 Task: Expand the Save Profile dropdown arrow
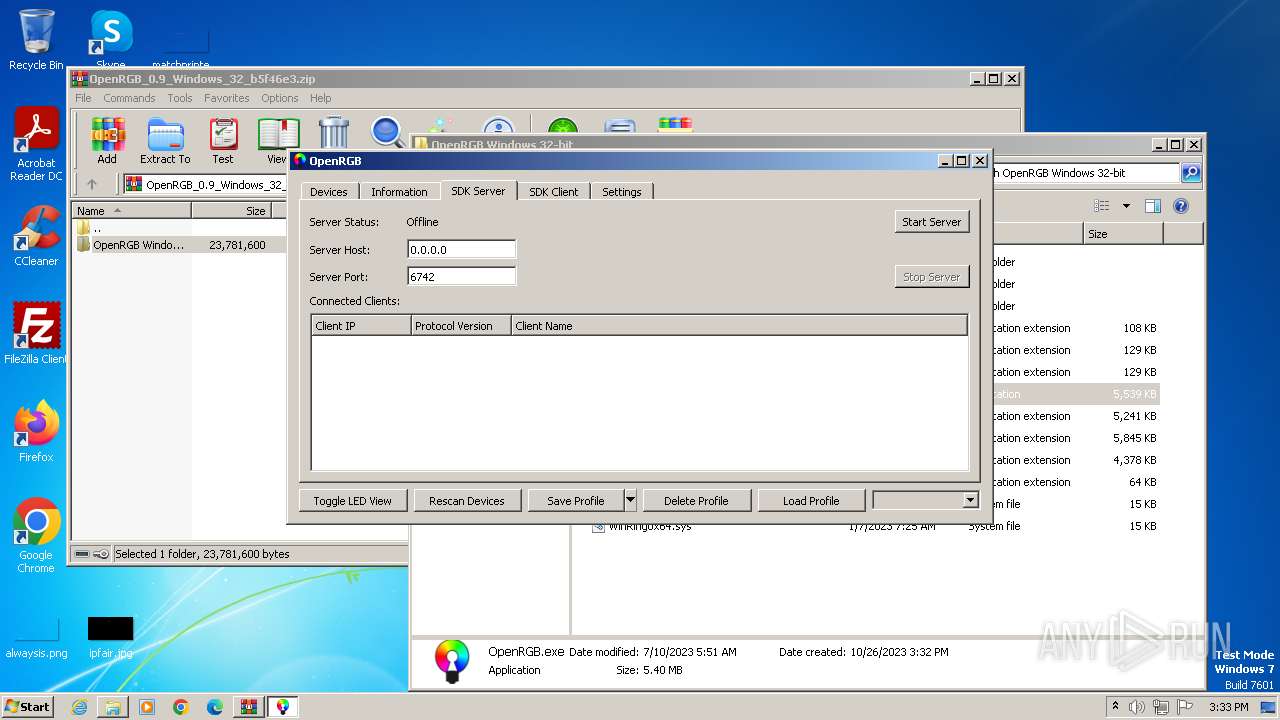[630, 500]
